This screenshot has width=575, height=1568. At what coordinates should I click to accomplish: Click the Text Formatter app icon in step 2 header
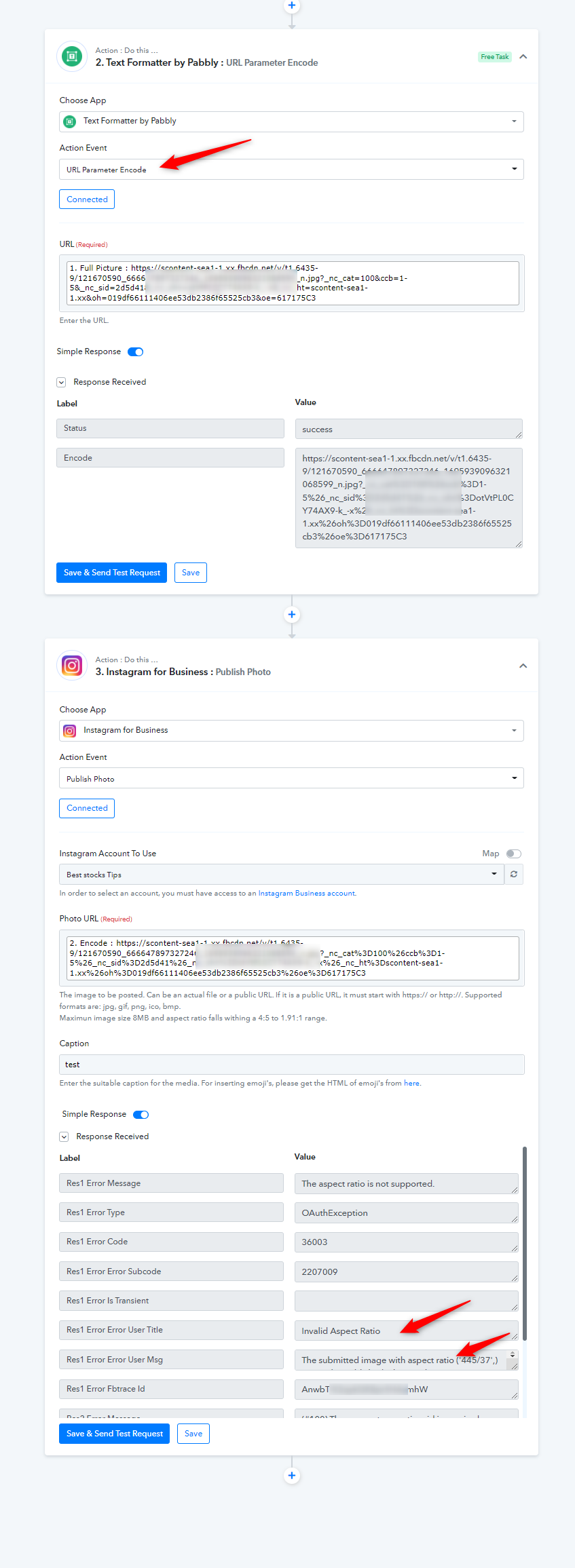pyautogui.click(x=72, y=56)
